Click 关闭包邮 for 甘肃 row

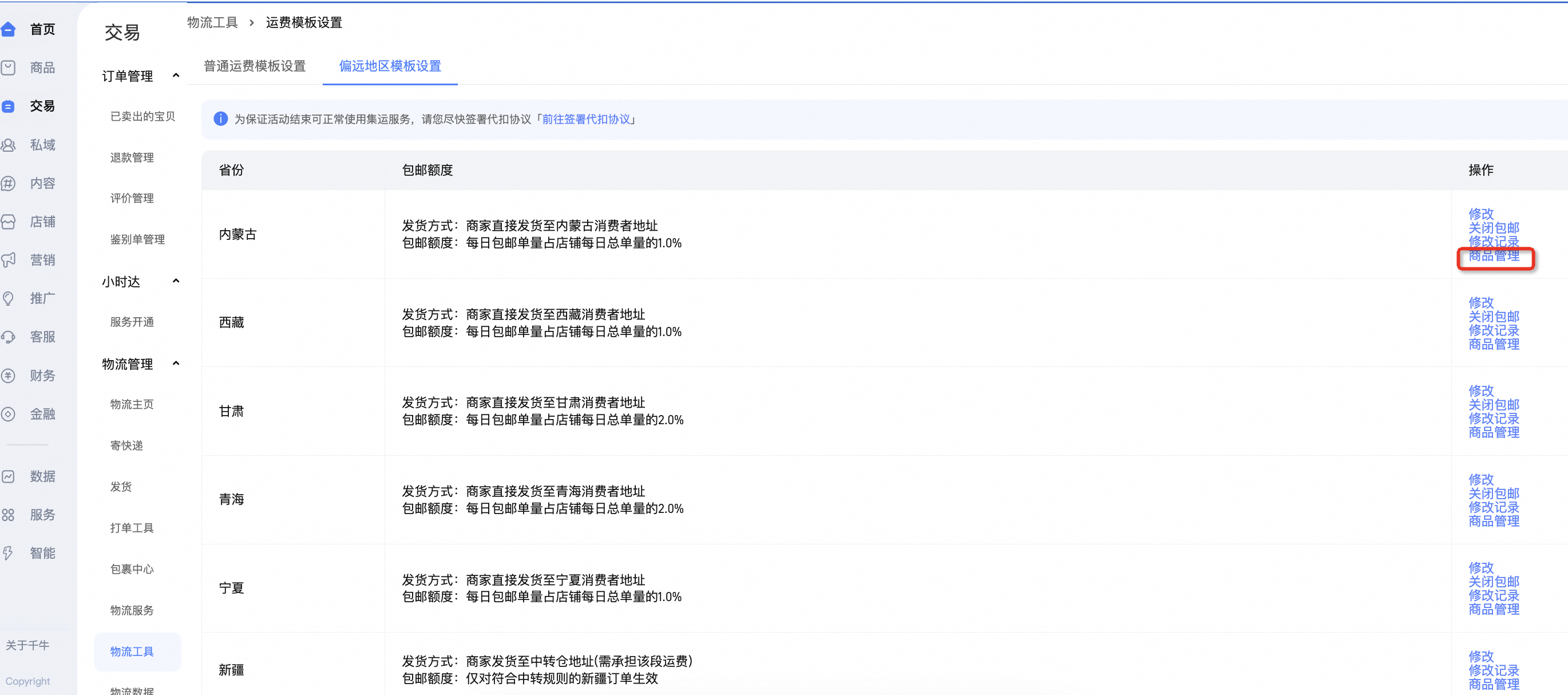coord(1493,405)
